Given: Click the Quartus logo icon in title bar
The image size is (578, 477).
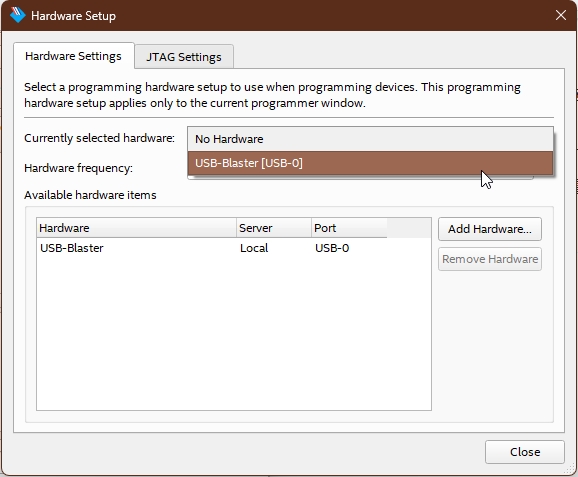Looking at the screenshot, I should click(x=17, y=15).
